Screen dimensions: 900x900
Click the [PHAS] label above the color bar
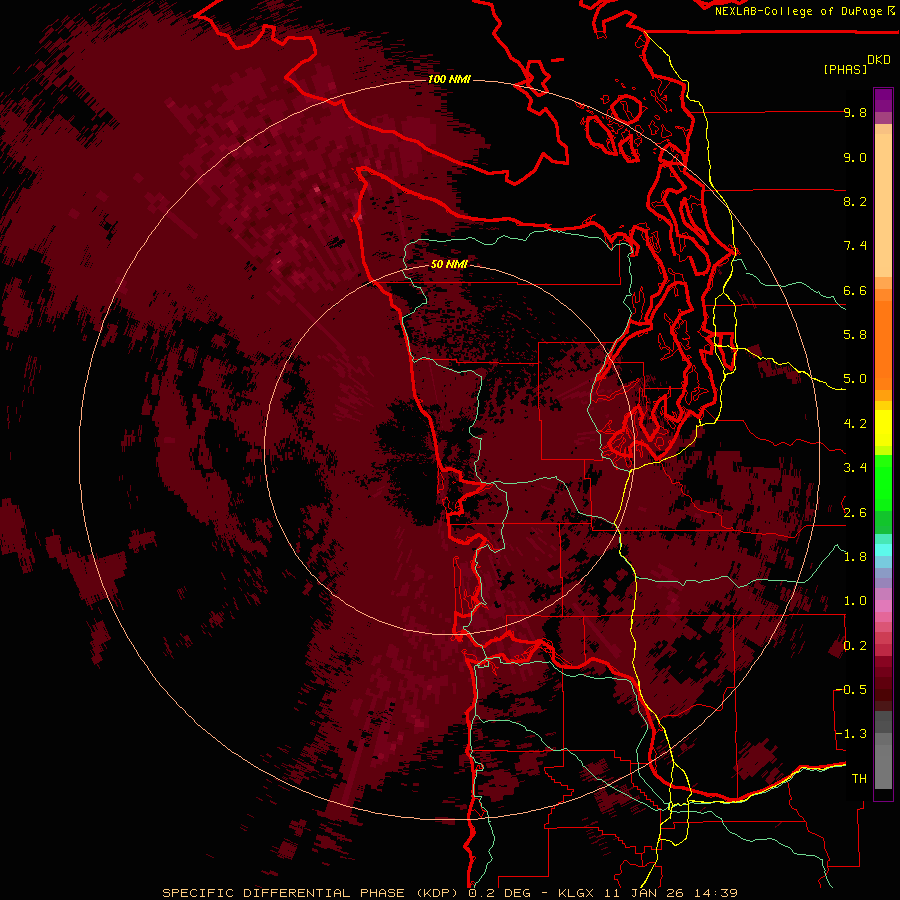coord(845,70)
